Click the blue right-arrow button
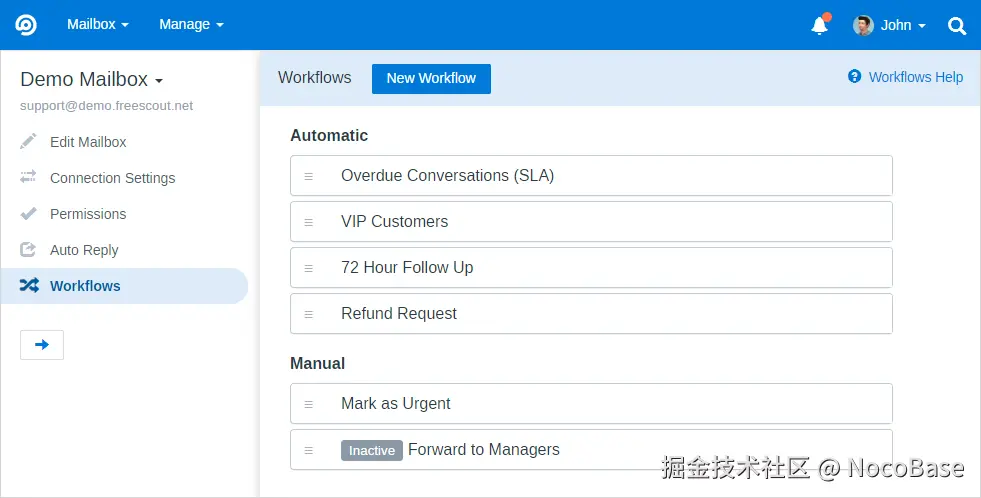This screenshot has height=498, width=981. tap(42, 344)
